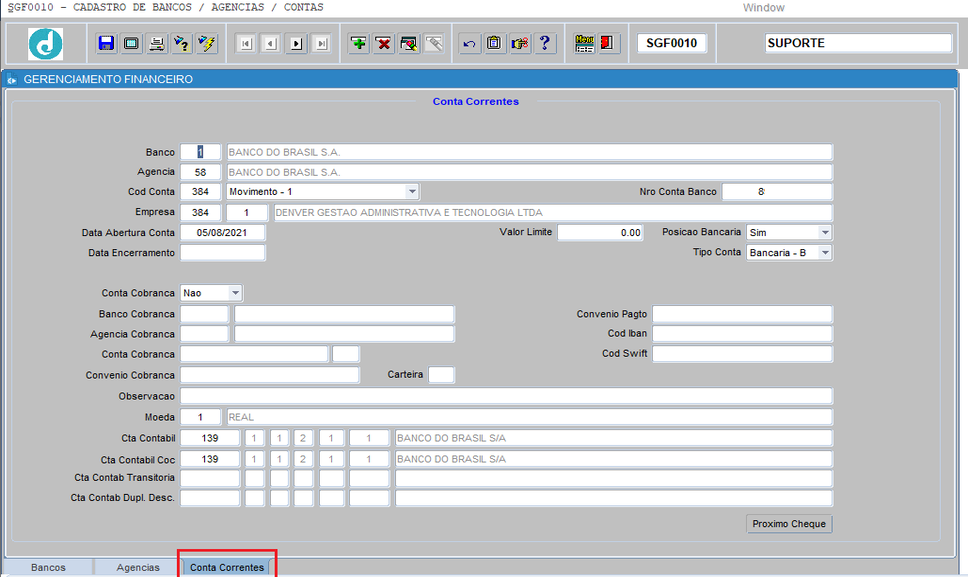
Task: Click the Clear Record eraser icon
Action: pyautogui.click(x=409, y=43)
